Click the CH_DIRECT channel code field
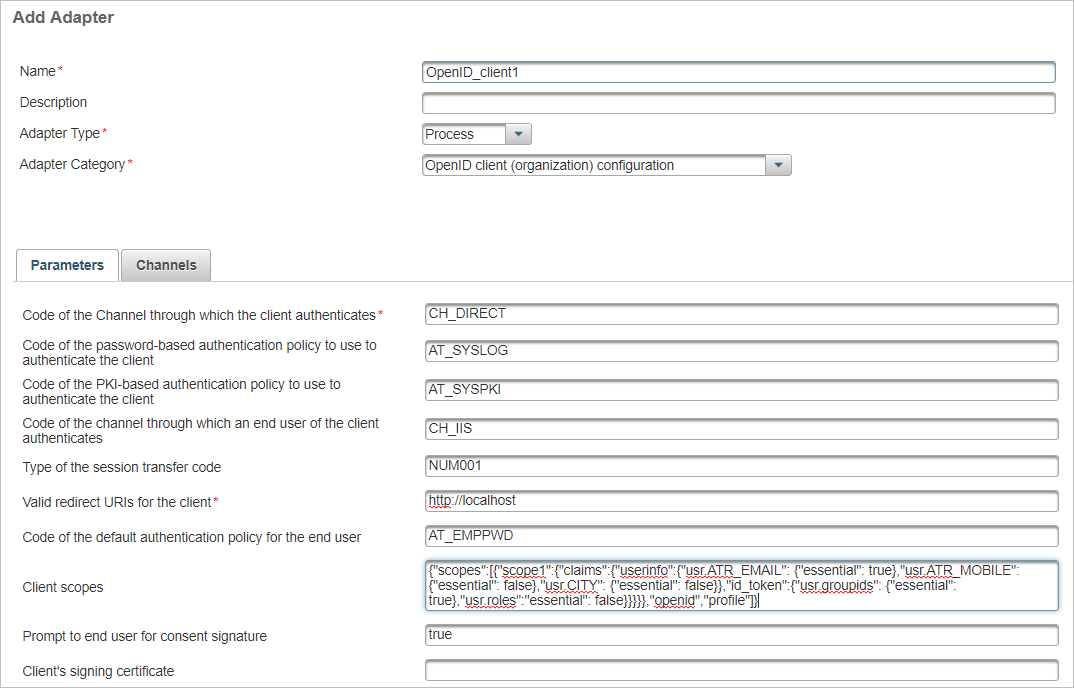Screen dimensions: 1074x688 741,315
